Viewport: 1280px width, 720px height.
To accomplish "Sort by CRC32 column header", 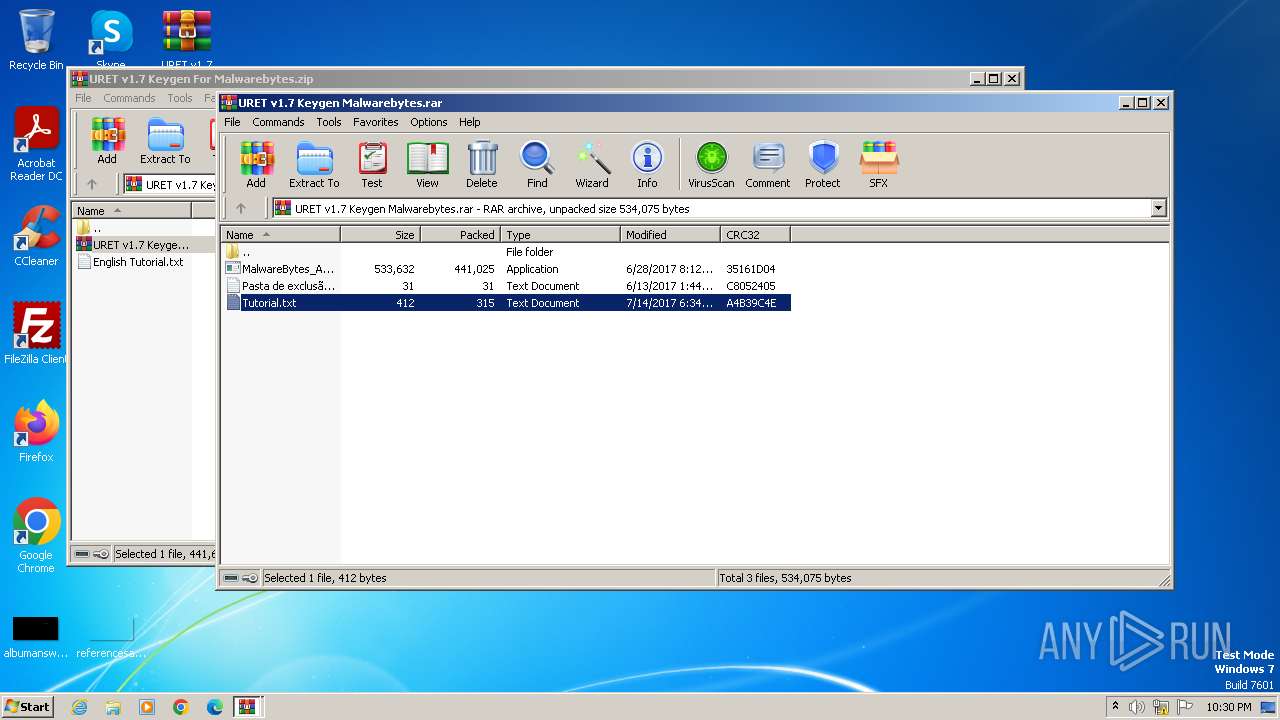I will (755, 235).
